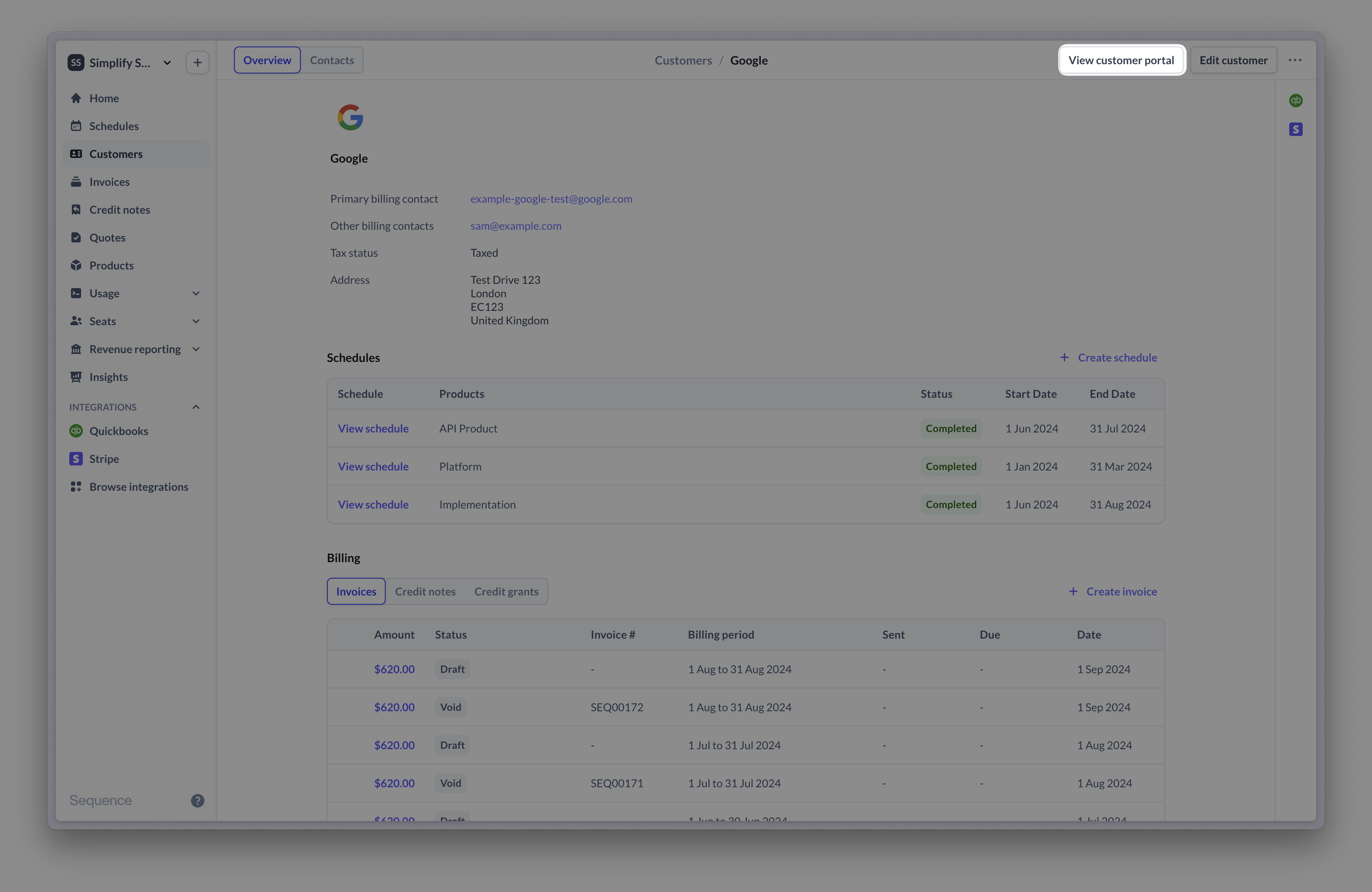Expand the Revenue reporting chevron
The width and height of the screenshot is (1372, 892).
point(196,349)
